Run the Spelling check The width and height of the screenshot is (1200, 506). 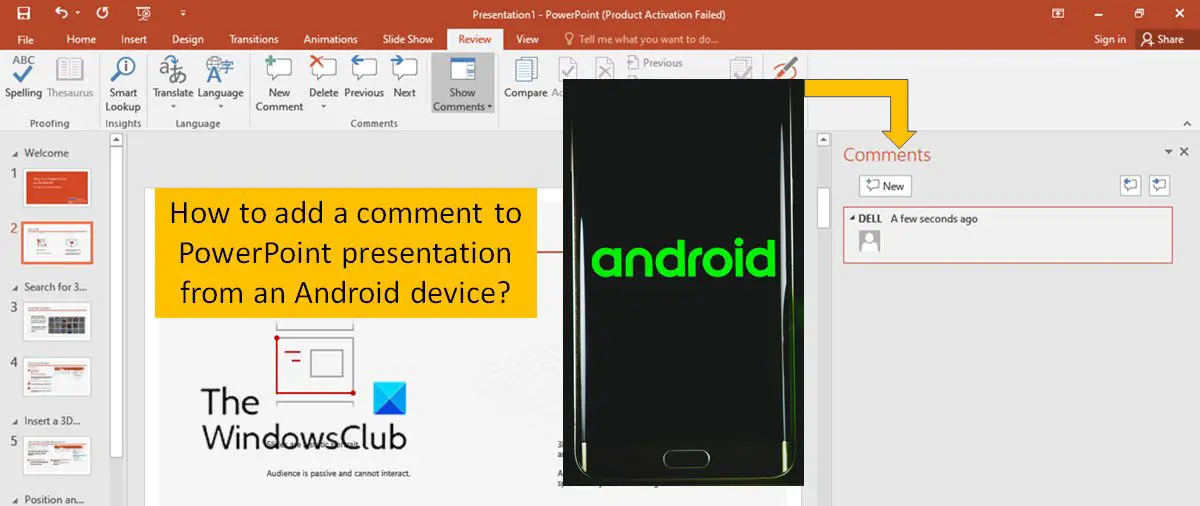pyautogui.click(x=23, y=78)
